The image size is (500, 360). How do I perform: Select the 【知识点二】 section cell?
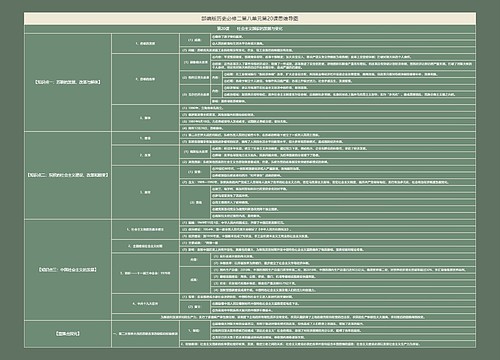pyautogui.click(x=68, y=175)
